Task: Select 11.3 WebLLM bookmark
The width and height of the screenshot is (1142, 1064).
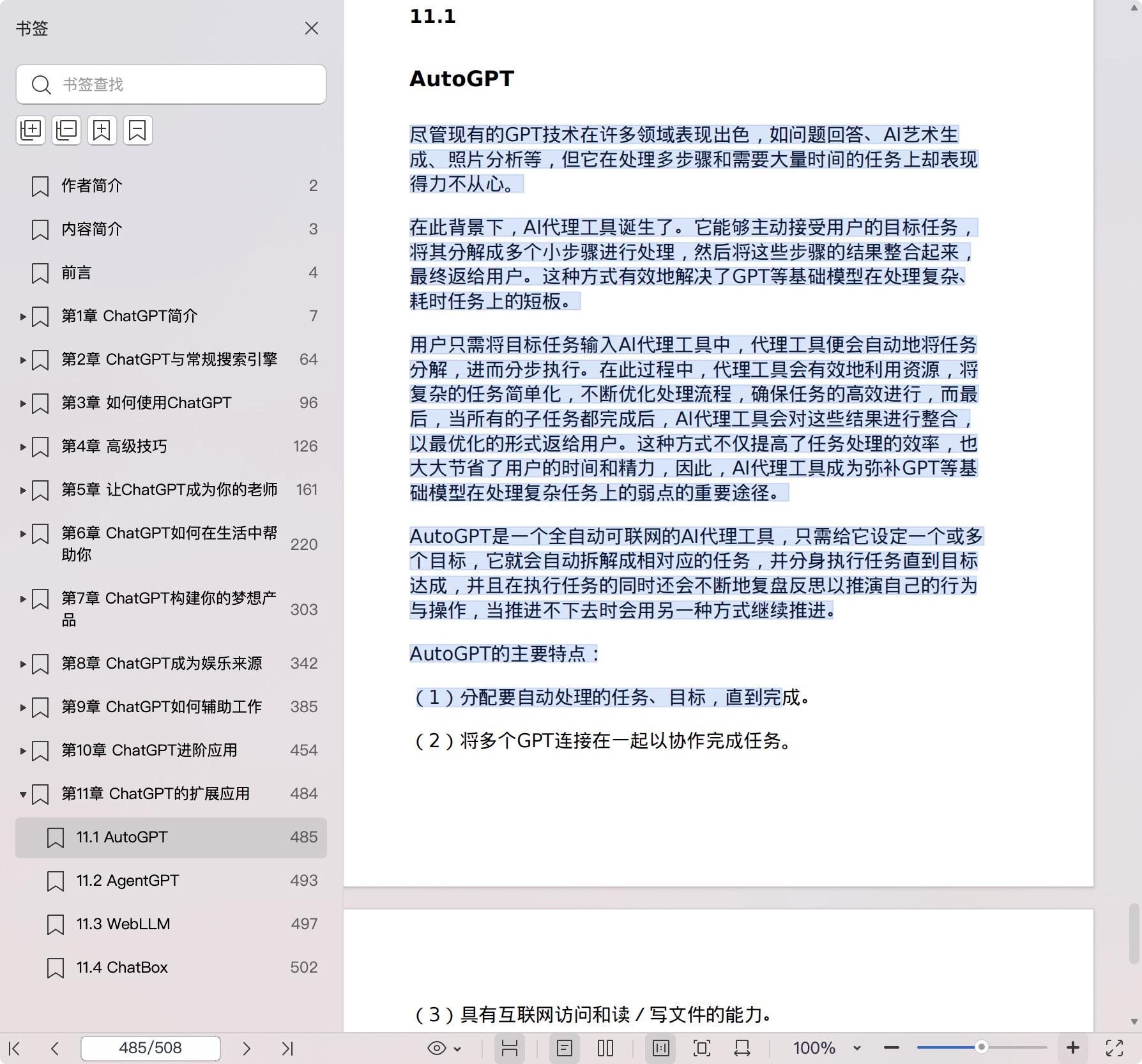Action: click(x=171, y=924)
